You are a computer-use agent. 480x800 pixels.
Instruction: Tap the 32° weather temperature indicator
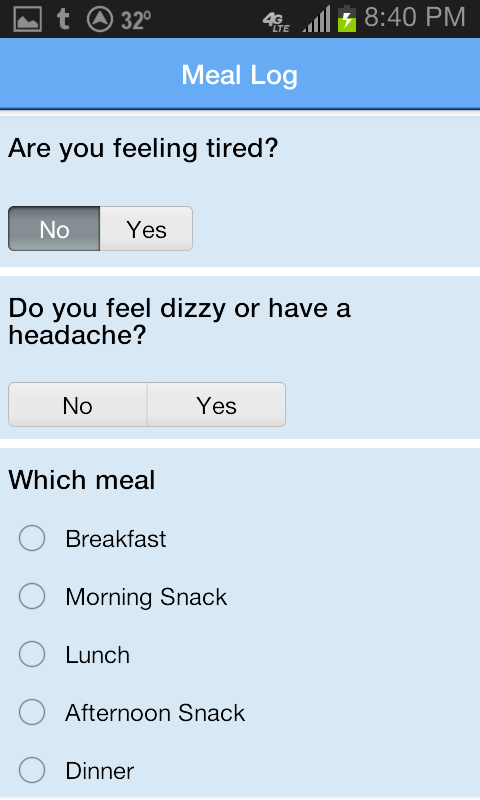[136, 20]
